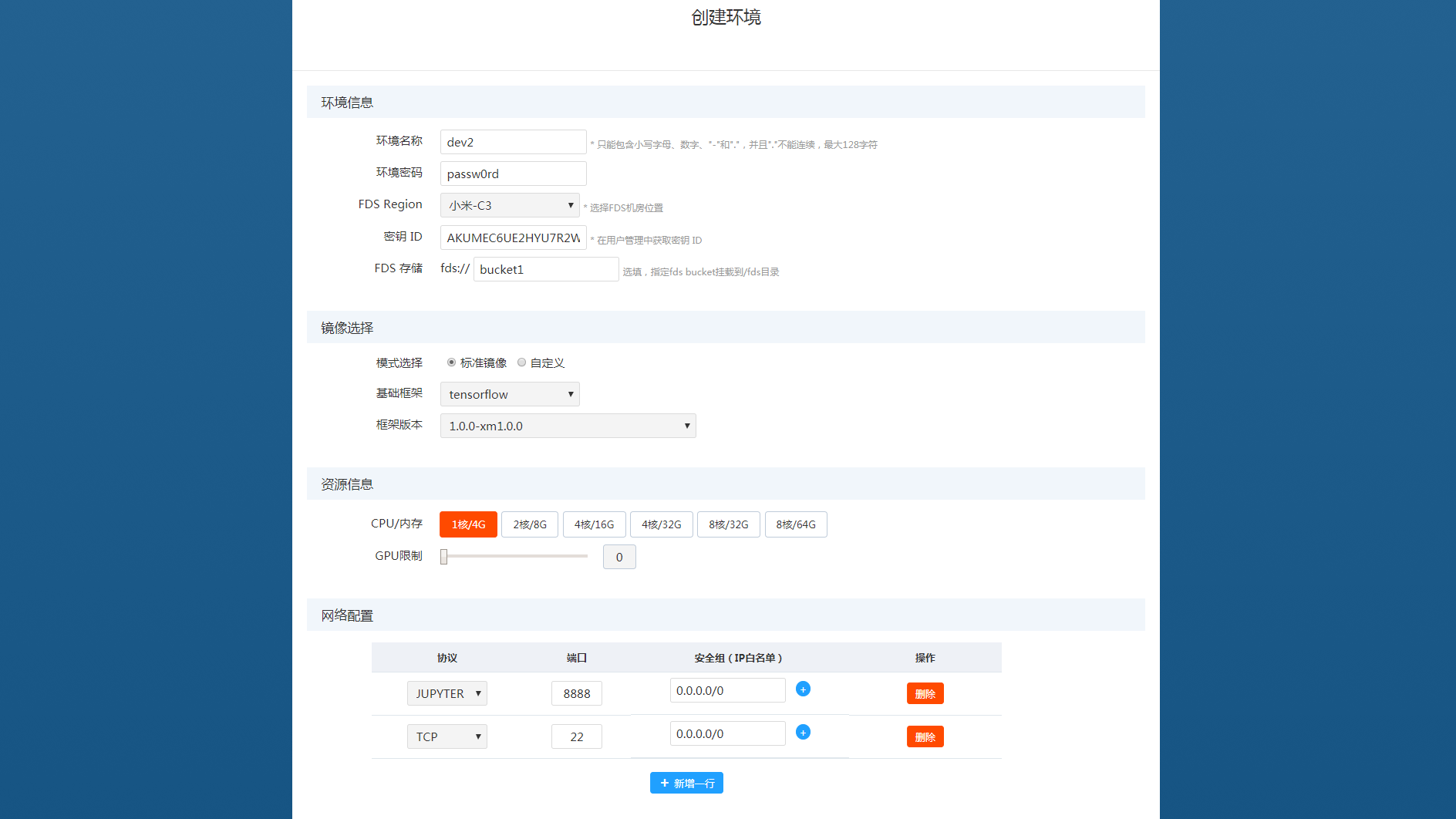
Task: Open the 基础框架 tensorflow dropdown
Action: click(x=510, y=394)
